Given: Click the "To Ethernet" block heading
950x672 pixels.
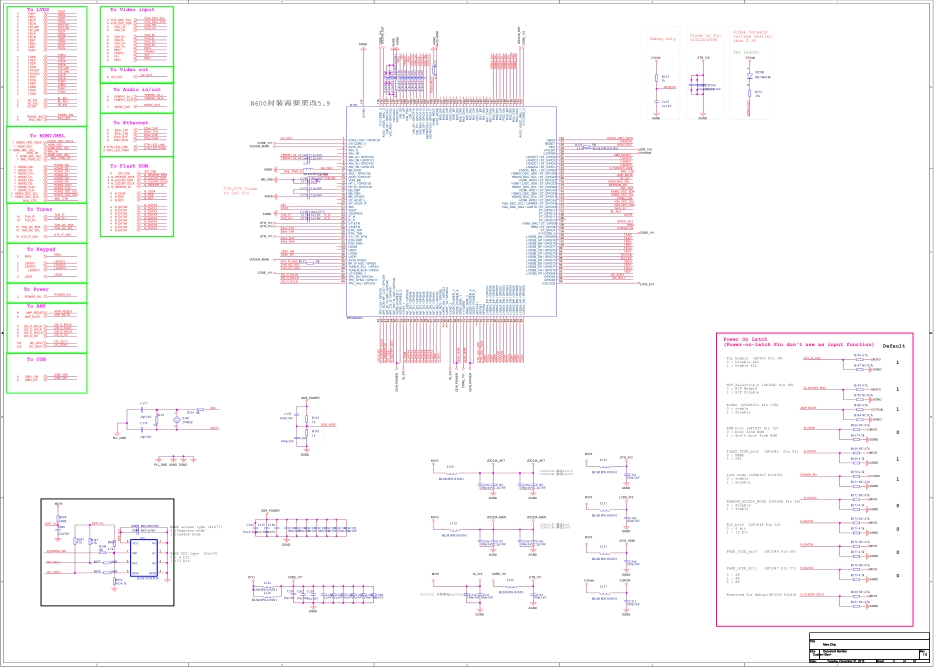Looking at the screenshot, I should point(130,122).
